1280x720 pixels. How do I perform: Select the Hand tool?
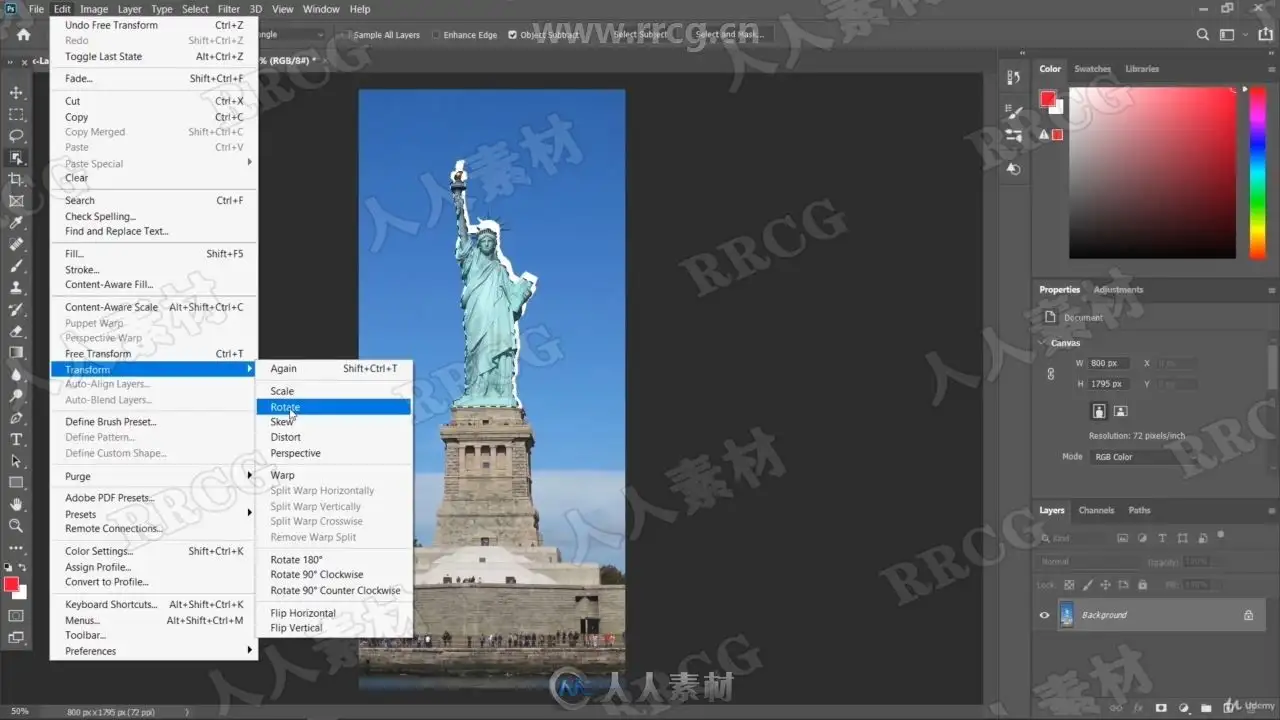click(16, 504)
